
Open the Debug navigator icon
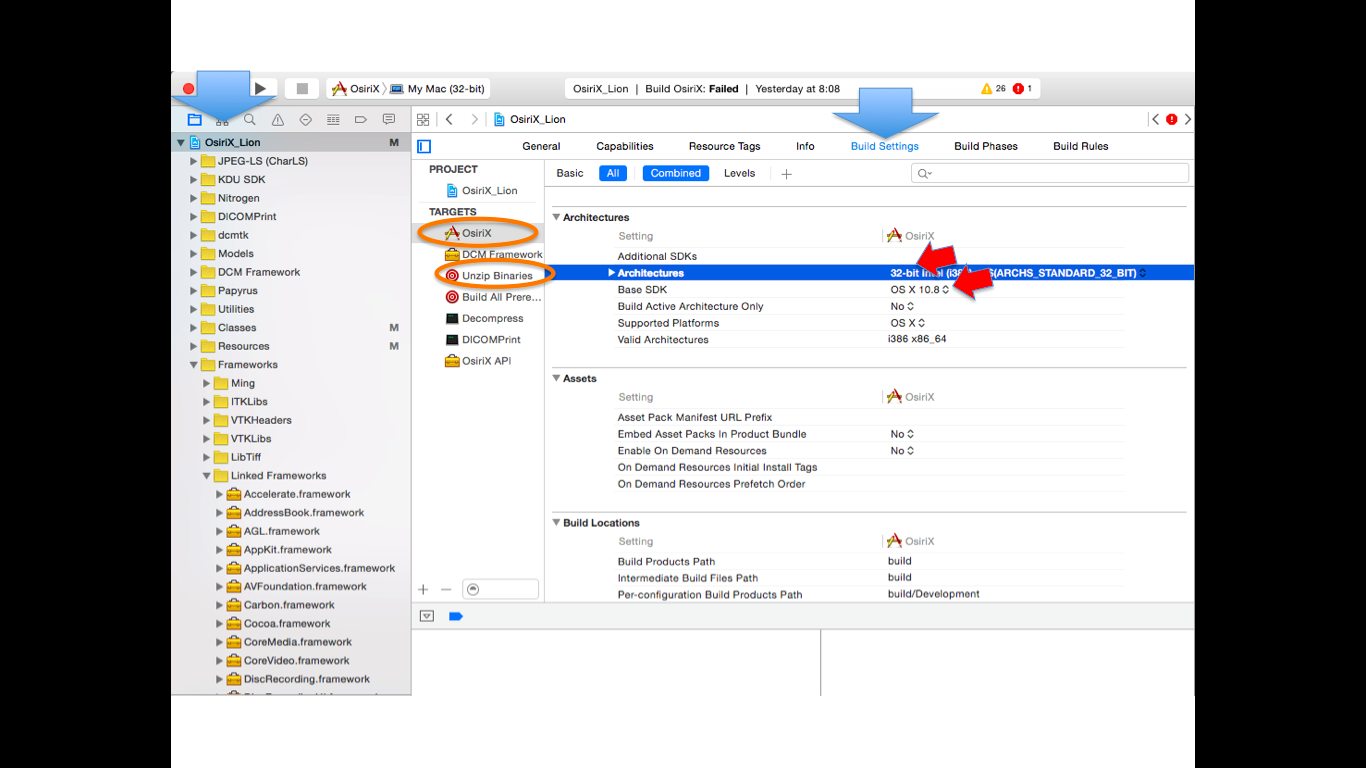tap(333, 119)
